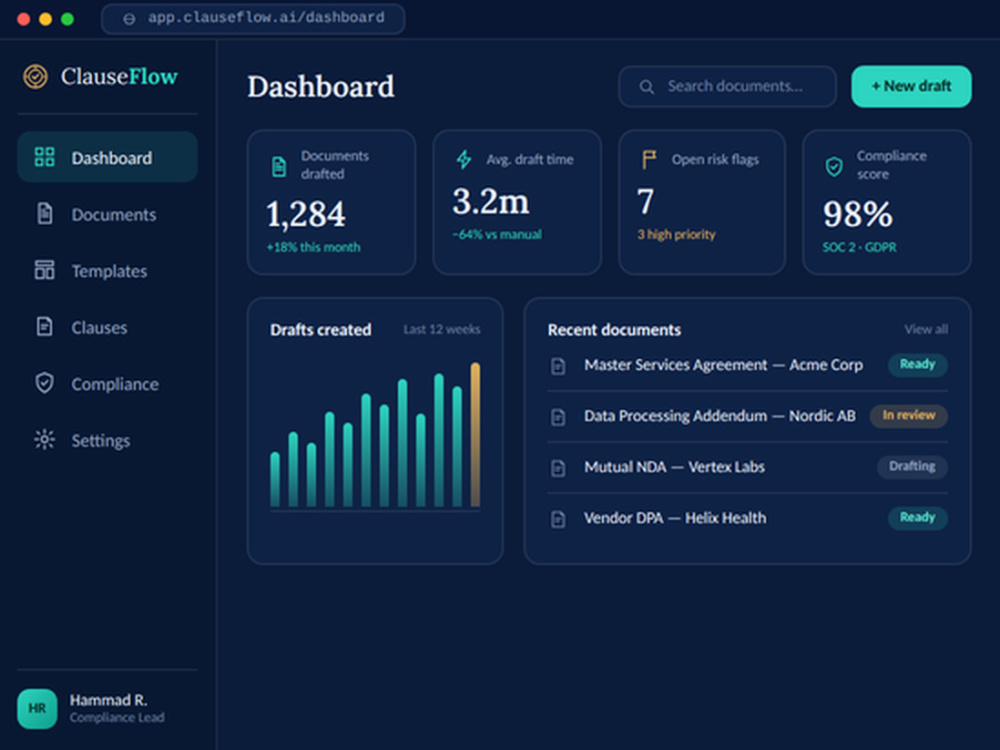The height and width of the screenshot is (750, 1000).
Task: Open Settings in the sidebar
Action: (x=107, y=440)
